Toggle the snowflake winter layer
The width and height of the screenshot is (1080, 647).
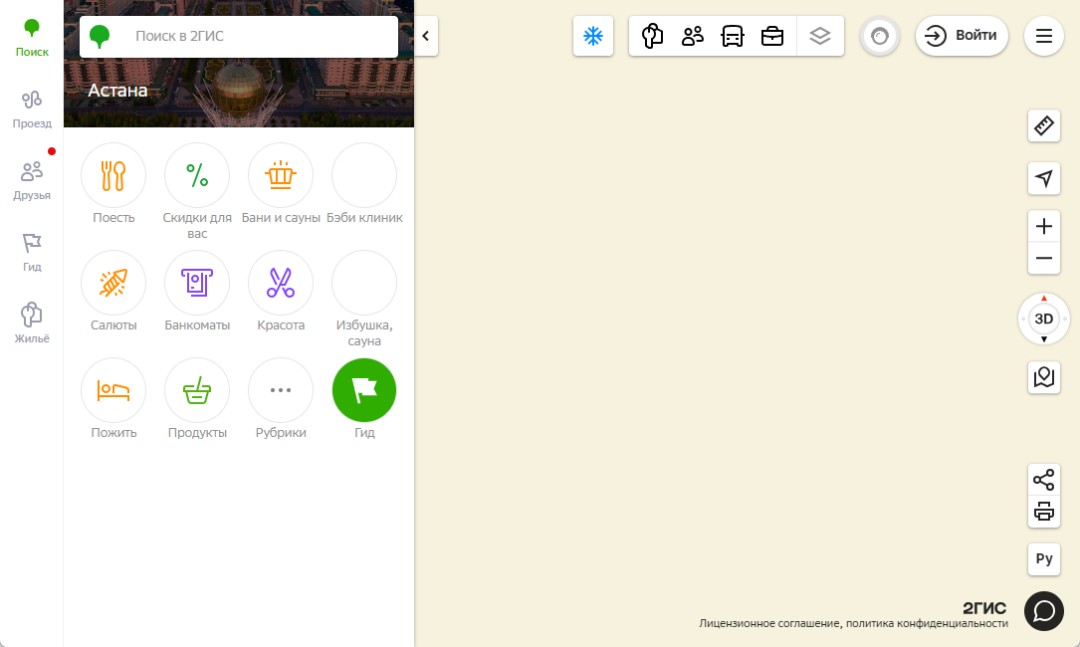click(593, 36)
